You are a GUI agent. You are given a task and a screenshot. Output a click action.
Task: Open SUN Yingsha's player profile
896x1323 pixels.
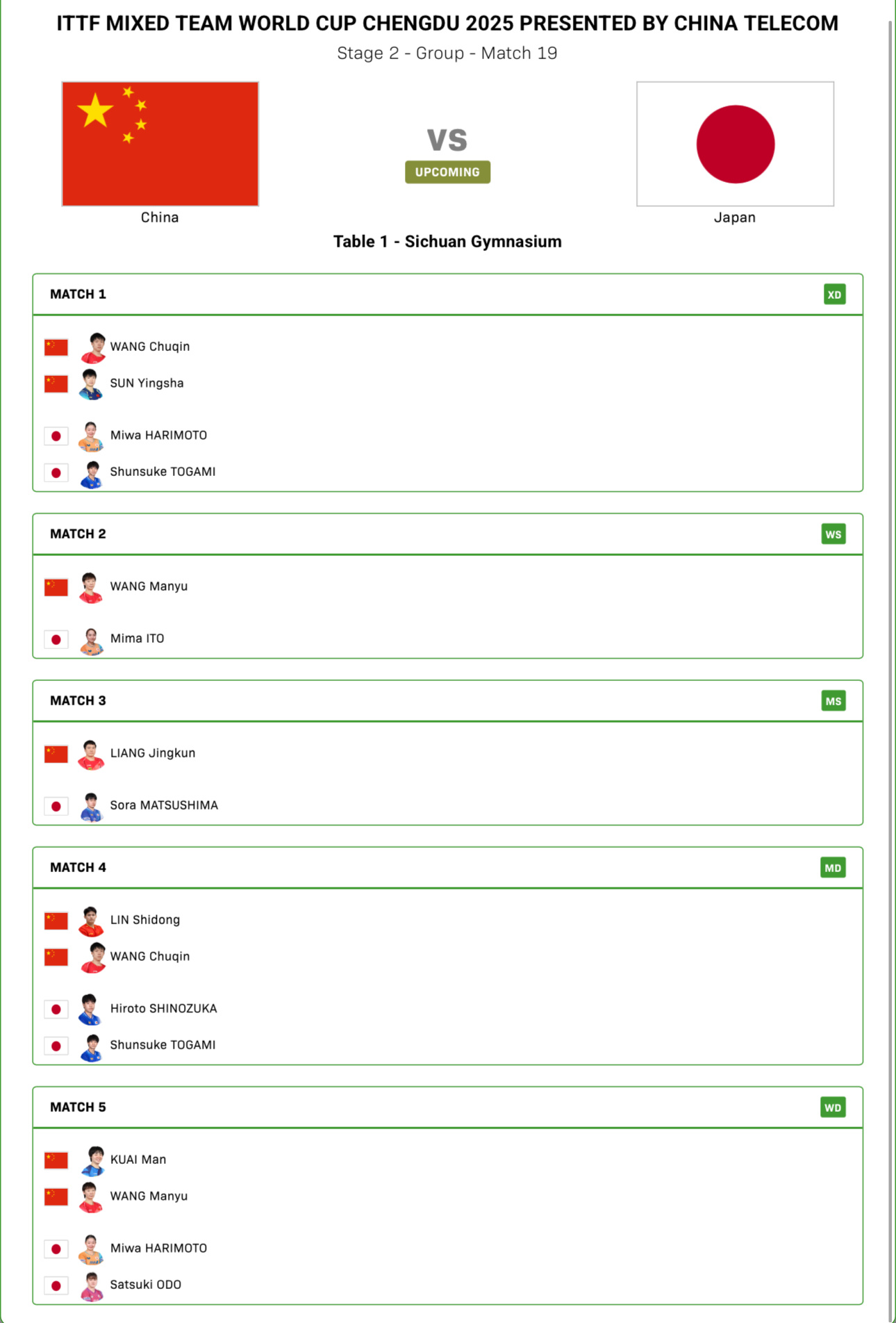pos(147,383)
